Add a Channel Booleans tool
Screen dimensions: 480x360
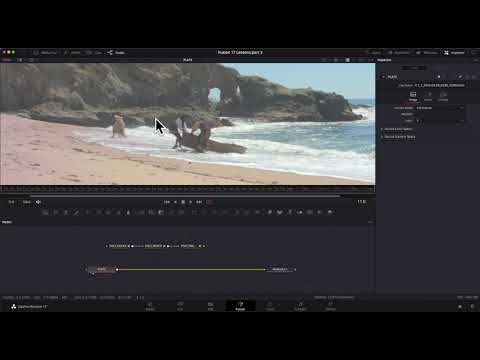151,212
